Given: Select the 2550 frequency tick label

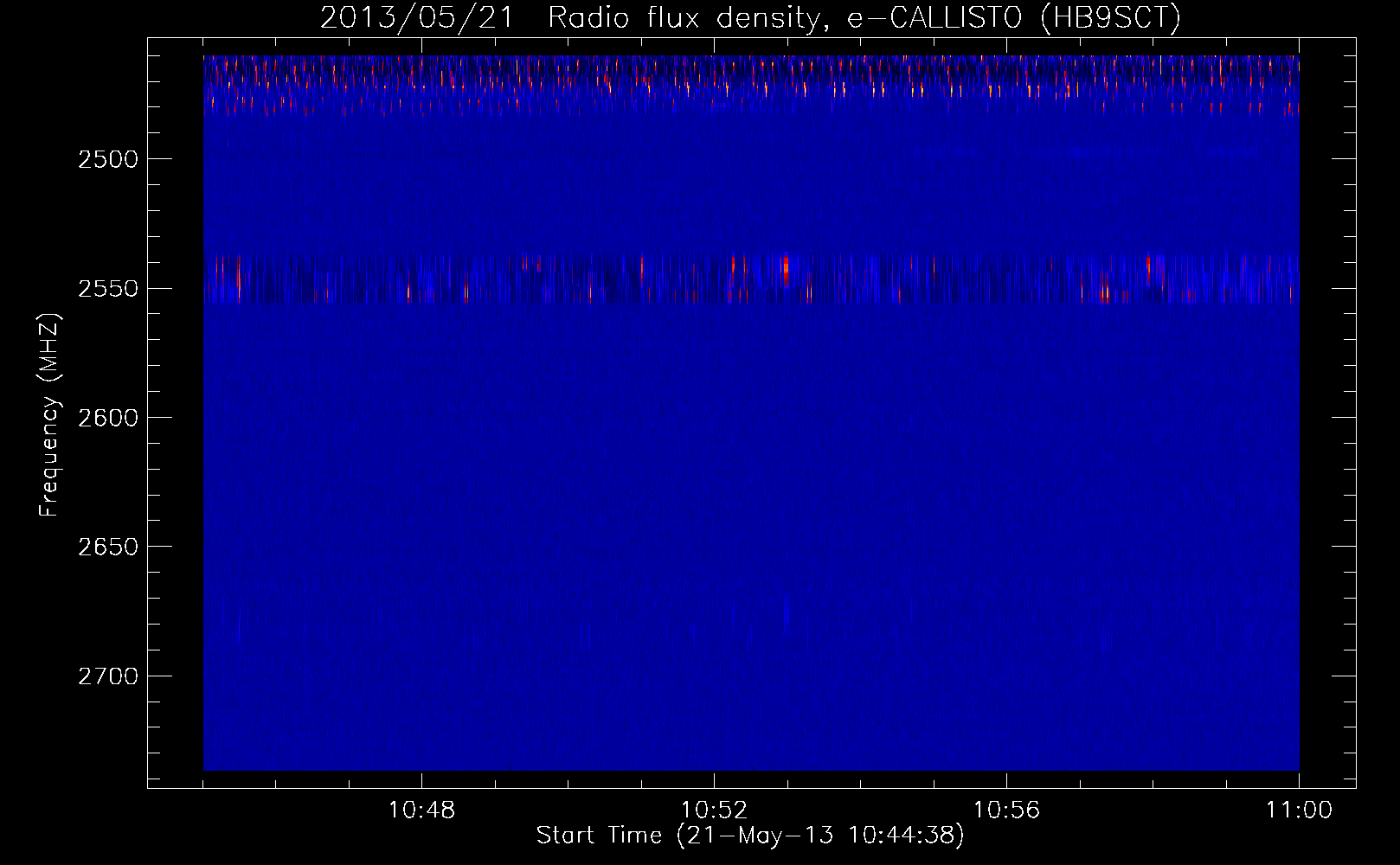Looking at the screenshot, I should pyautogui.click(x=108, y=289).
